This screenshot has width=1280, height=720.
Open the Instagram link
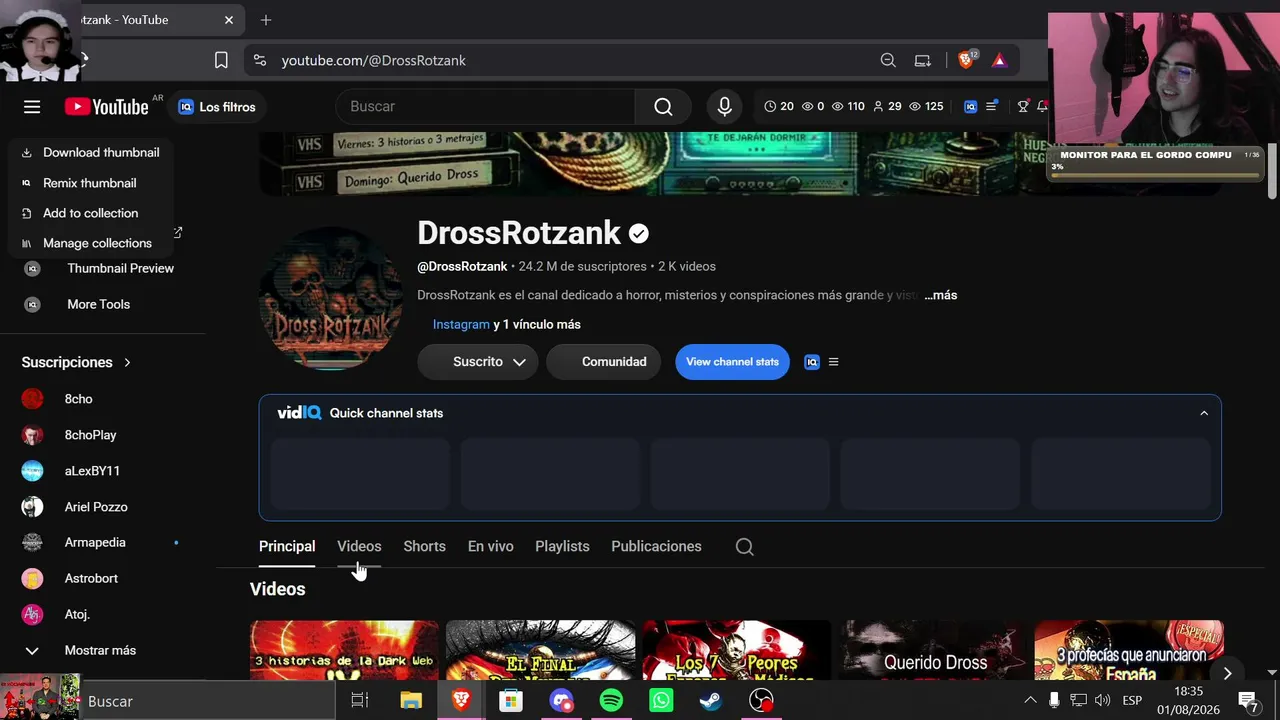[x=461, y=324]
